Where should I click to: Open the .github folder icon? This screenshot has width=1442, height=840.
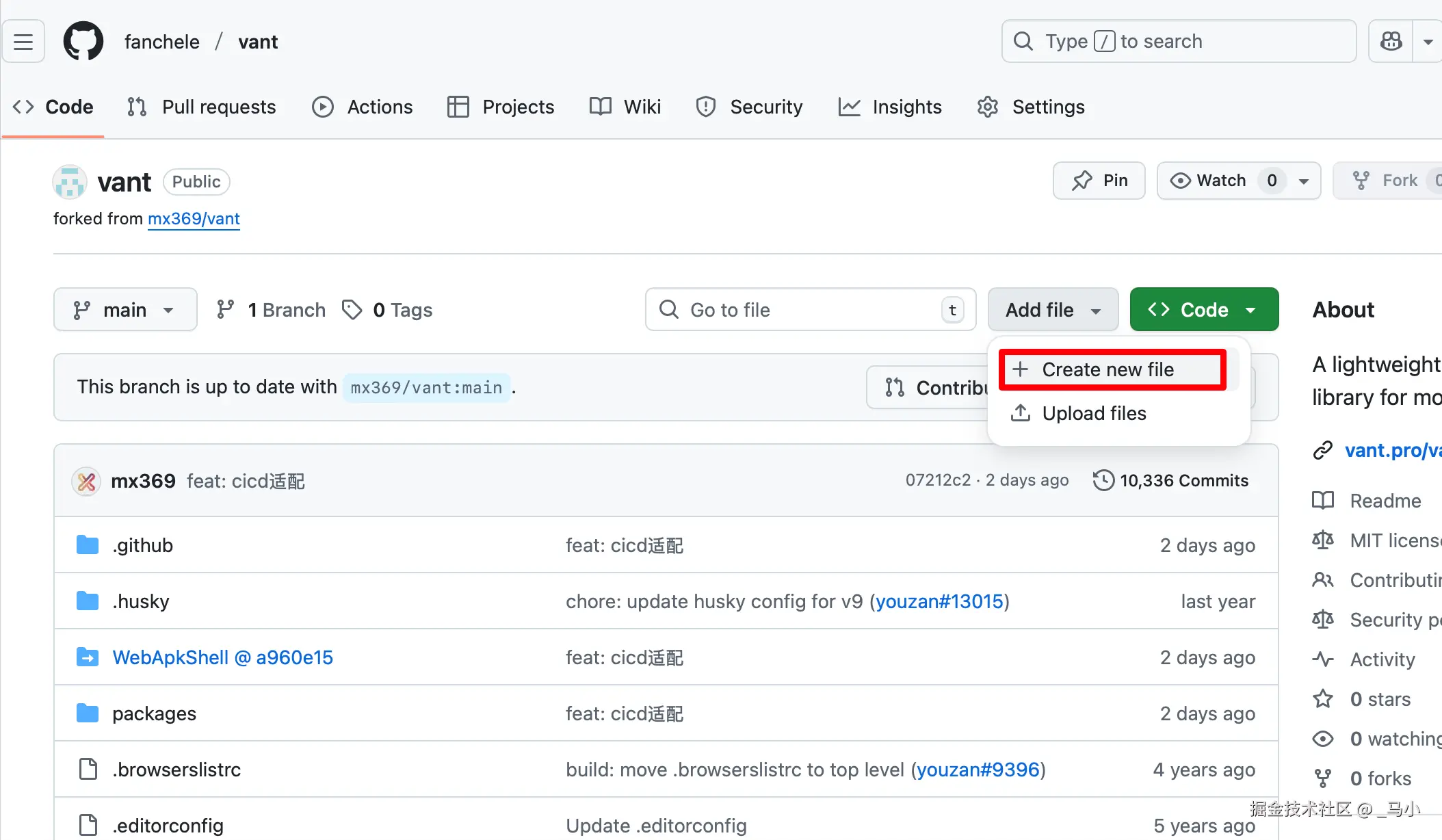pos(88,545)
